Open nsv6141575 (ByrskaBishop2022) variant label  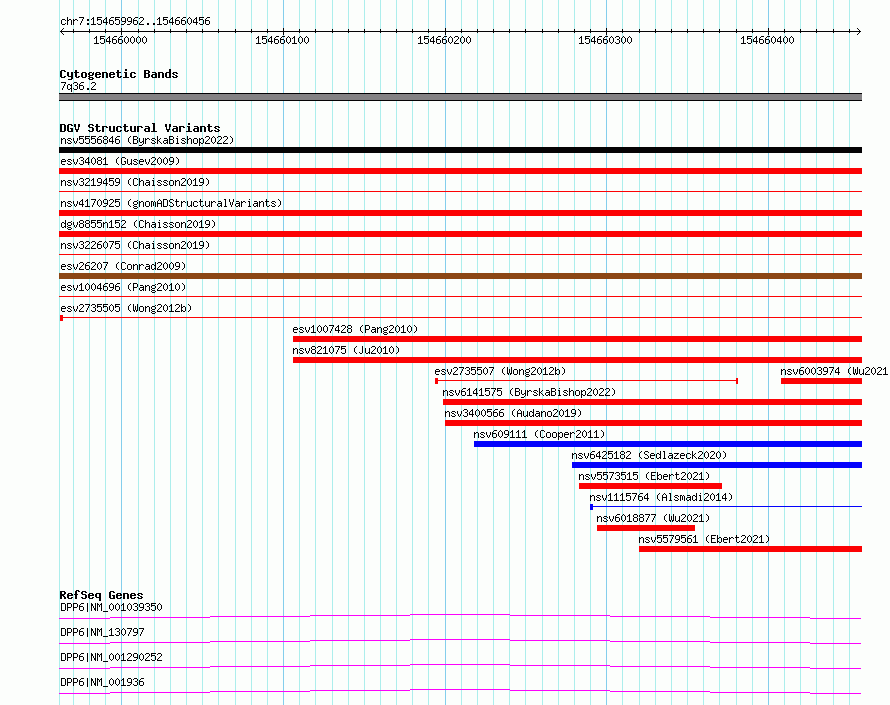click(529, 392)
